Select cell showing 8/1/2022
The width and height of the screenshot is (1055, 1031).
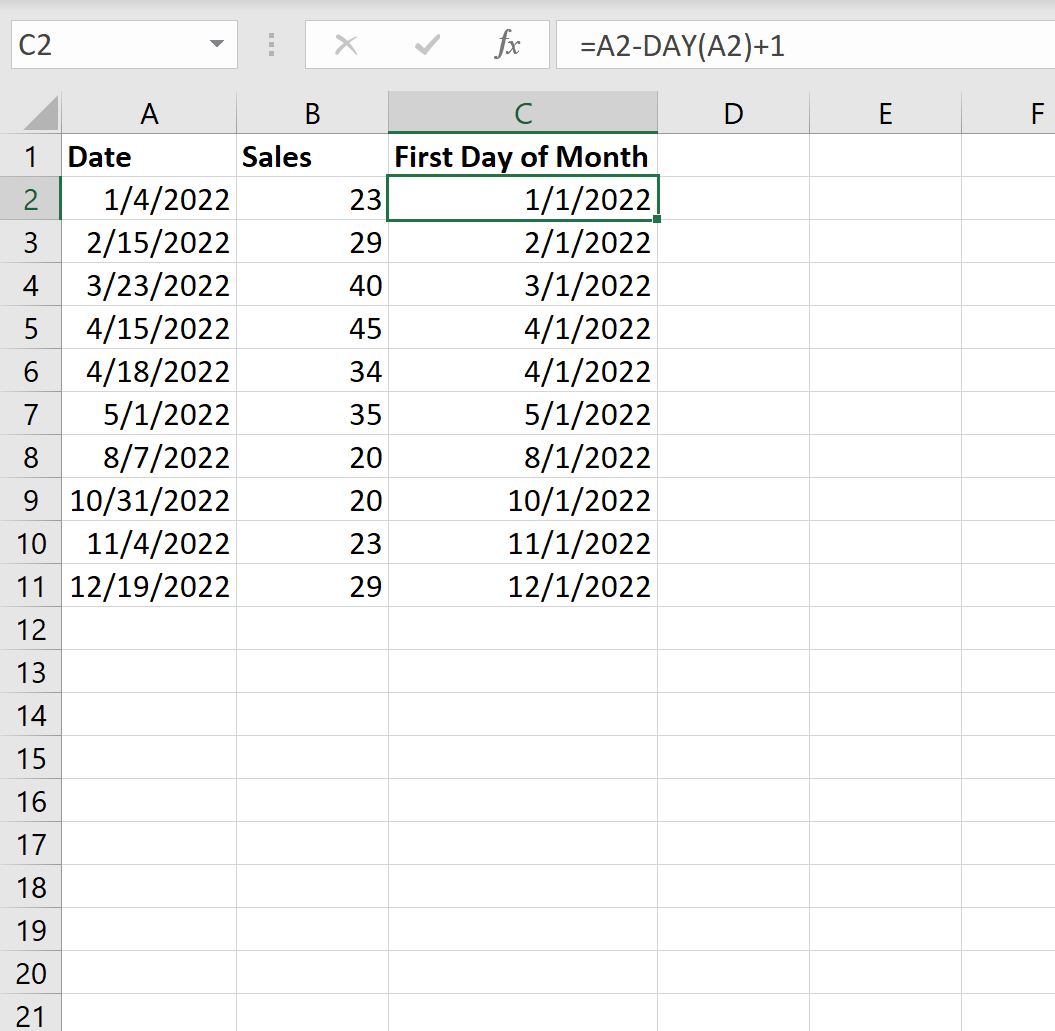523,458
